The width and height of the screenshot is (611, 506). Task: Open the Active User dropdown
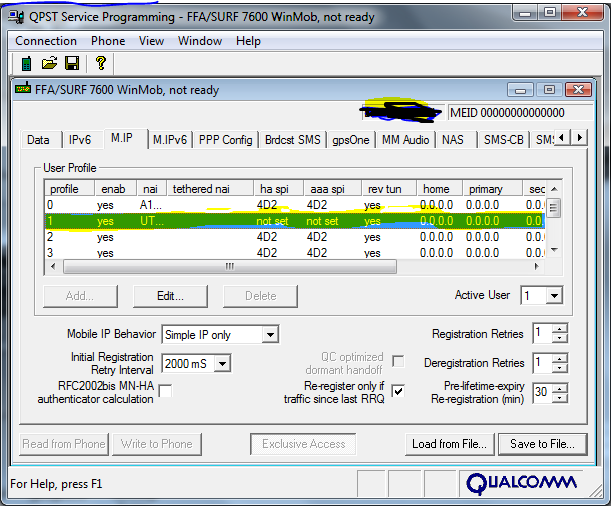(554, 296)
